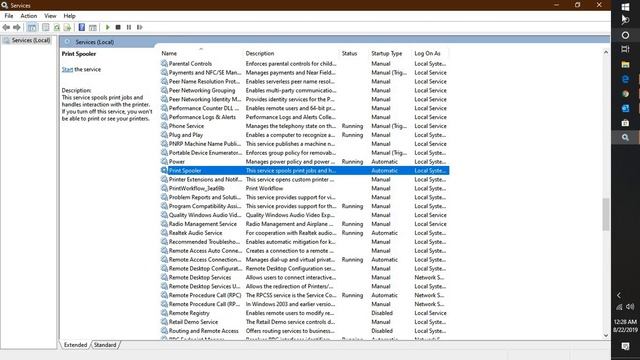Viewport: 640px width, 360px height.
Task: Open the Windows Start button
Action: coord(625,7)
